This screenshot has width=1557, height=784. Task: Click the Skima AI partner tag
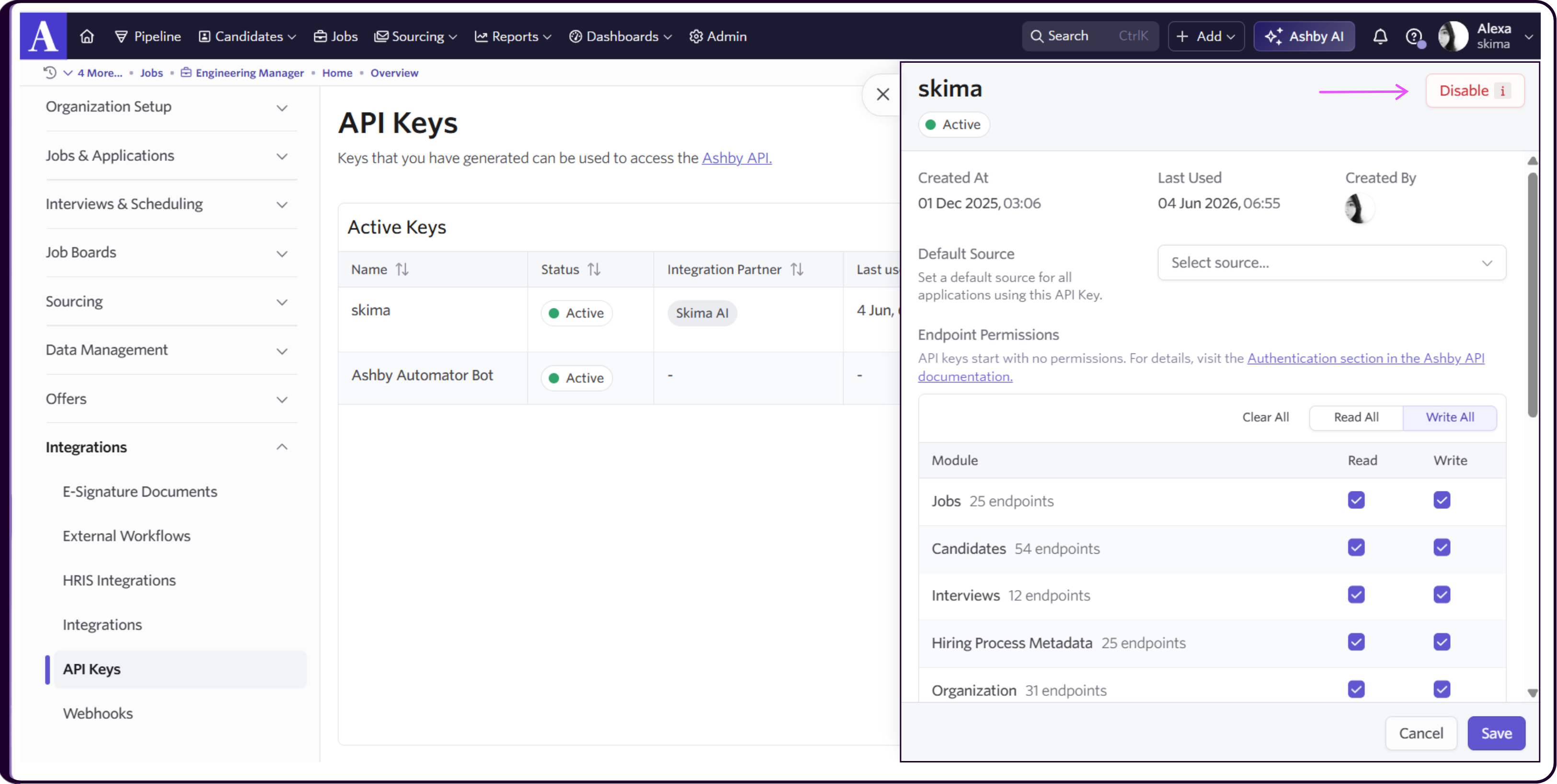702,313
